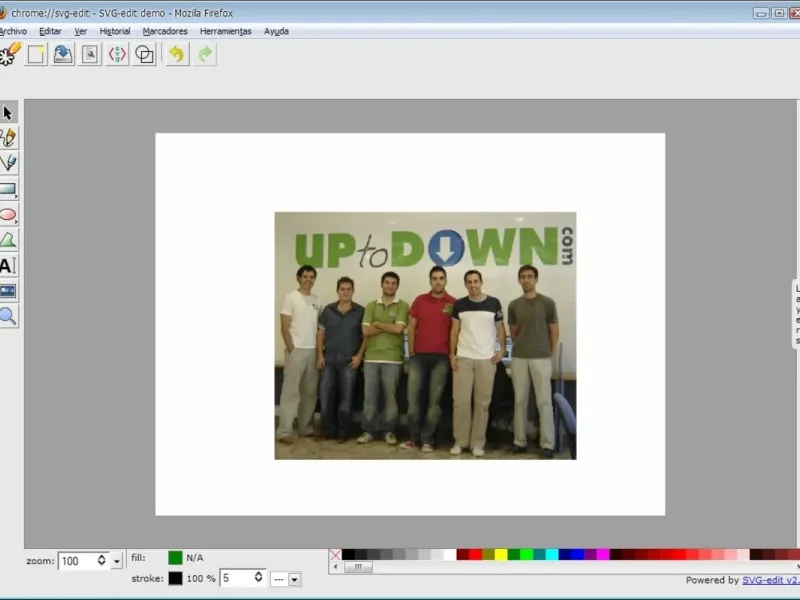Viewport: 800px width, 600px height.
Task: Click the yellow Undo arrow
Action: (177, 54)
